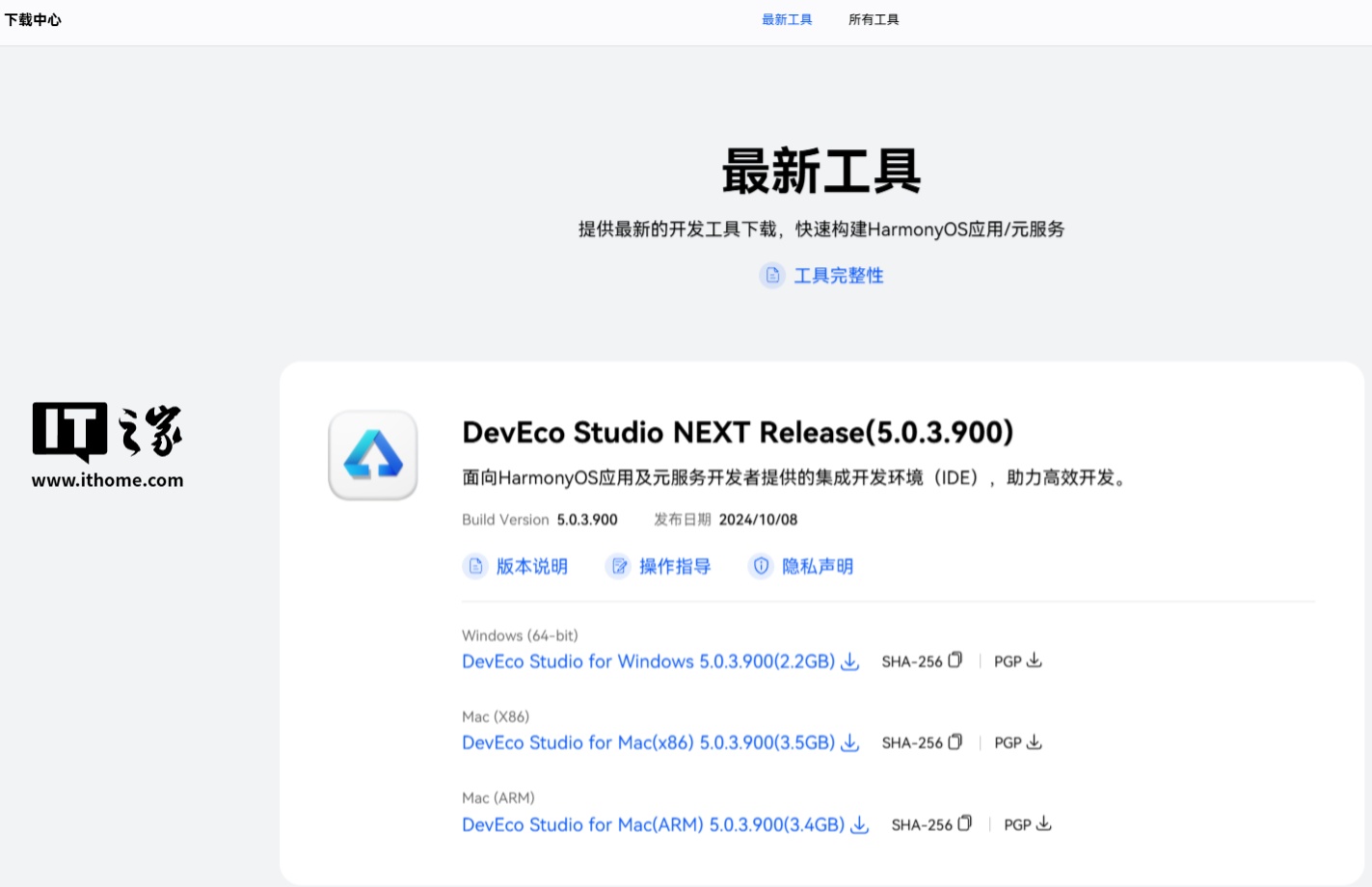Click download arrow icon for Mac(x86) package
The width and height of the screenshot is (1372, 887).
(849, 743)
